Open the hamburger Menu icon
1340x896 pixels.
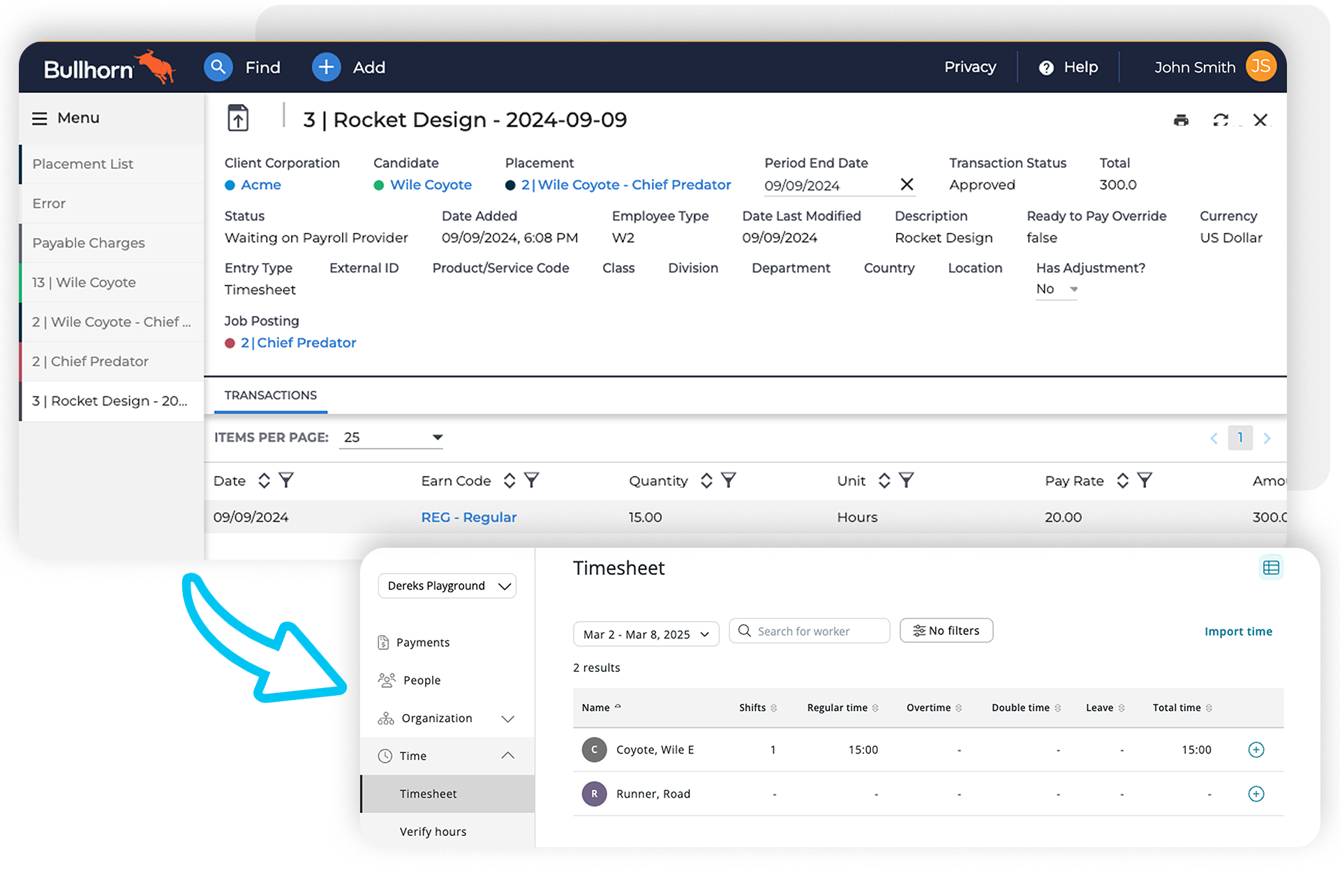click(x=40, y=119)
